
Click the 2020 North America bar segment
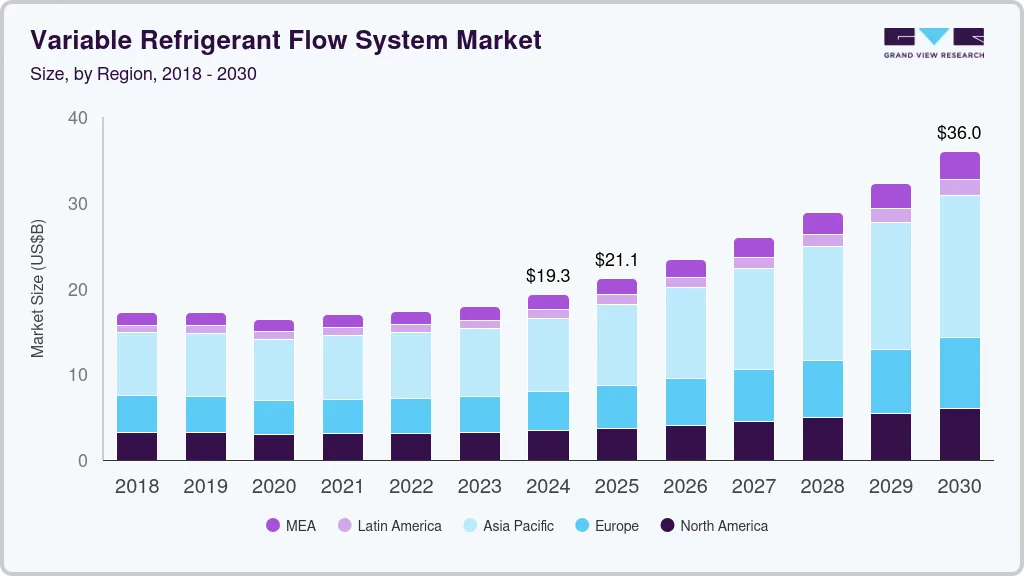[274, 447]
